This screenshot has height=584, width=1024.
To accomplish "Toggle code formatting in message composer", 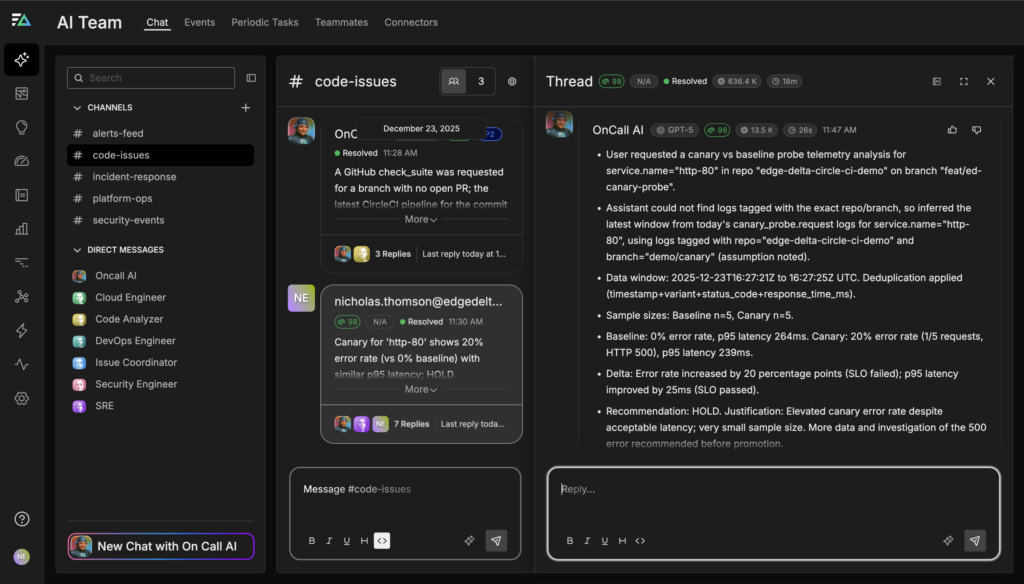I will (382, 541).
